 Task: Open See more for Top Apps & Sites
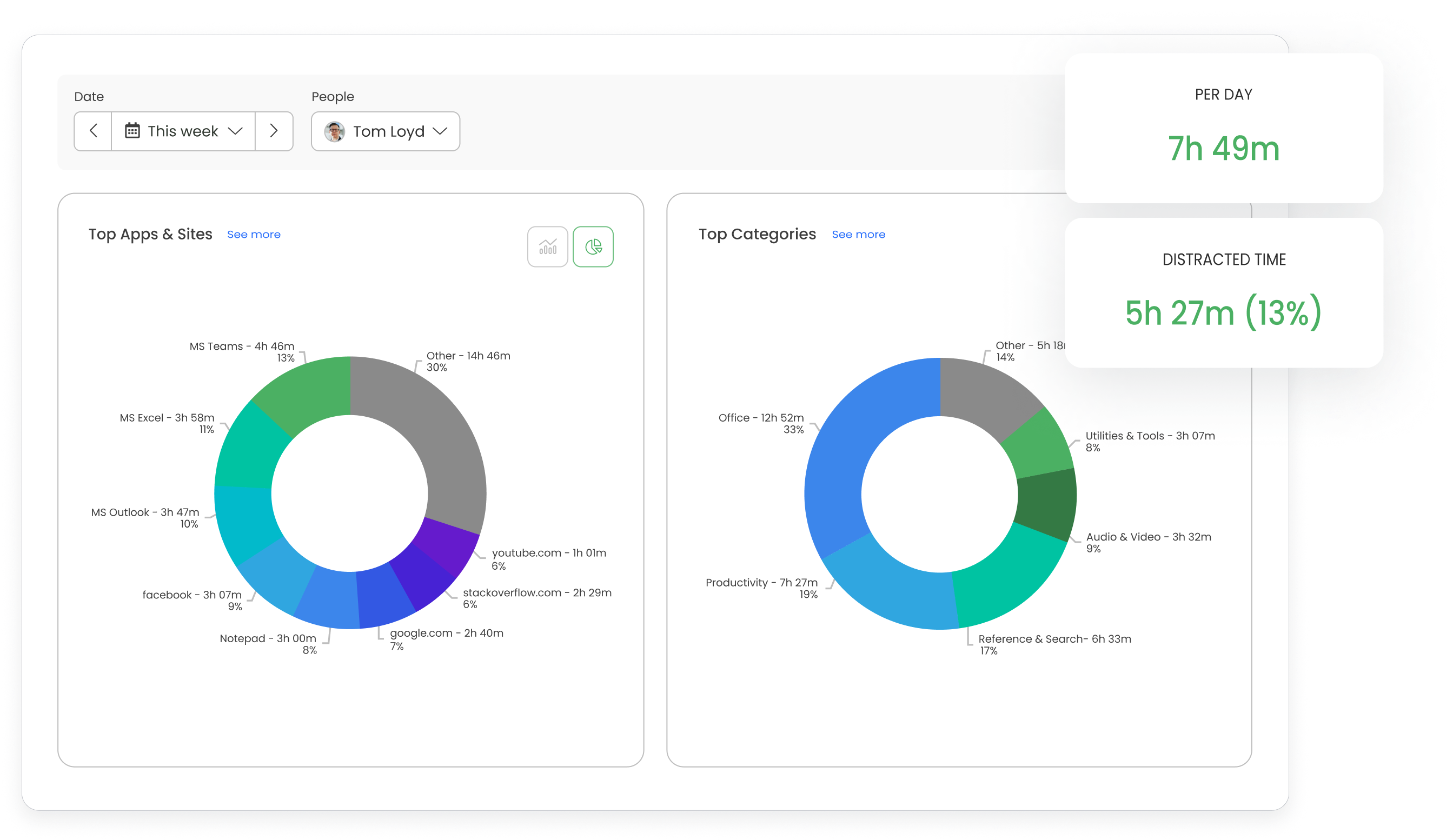254,234
